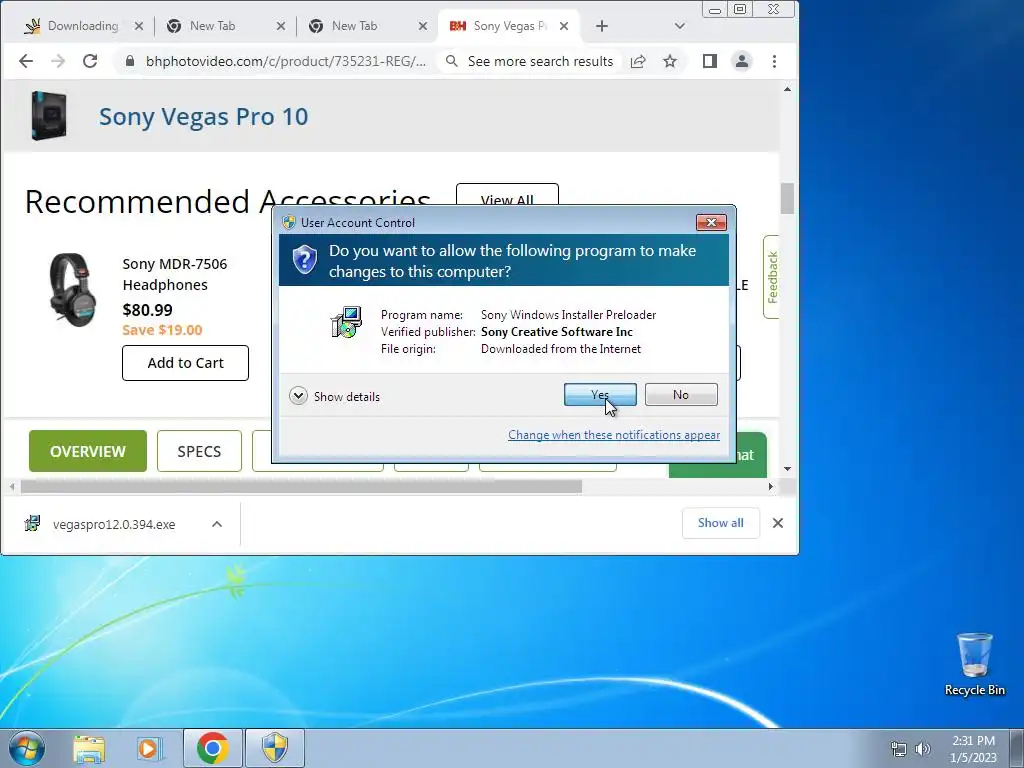Image resolution: width=1024 pixels, height=768 pixels.
Task: Open a new Chrome tab with plus button
Action: 601,26
